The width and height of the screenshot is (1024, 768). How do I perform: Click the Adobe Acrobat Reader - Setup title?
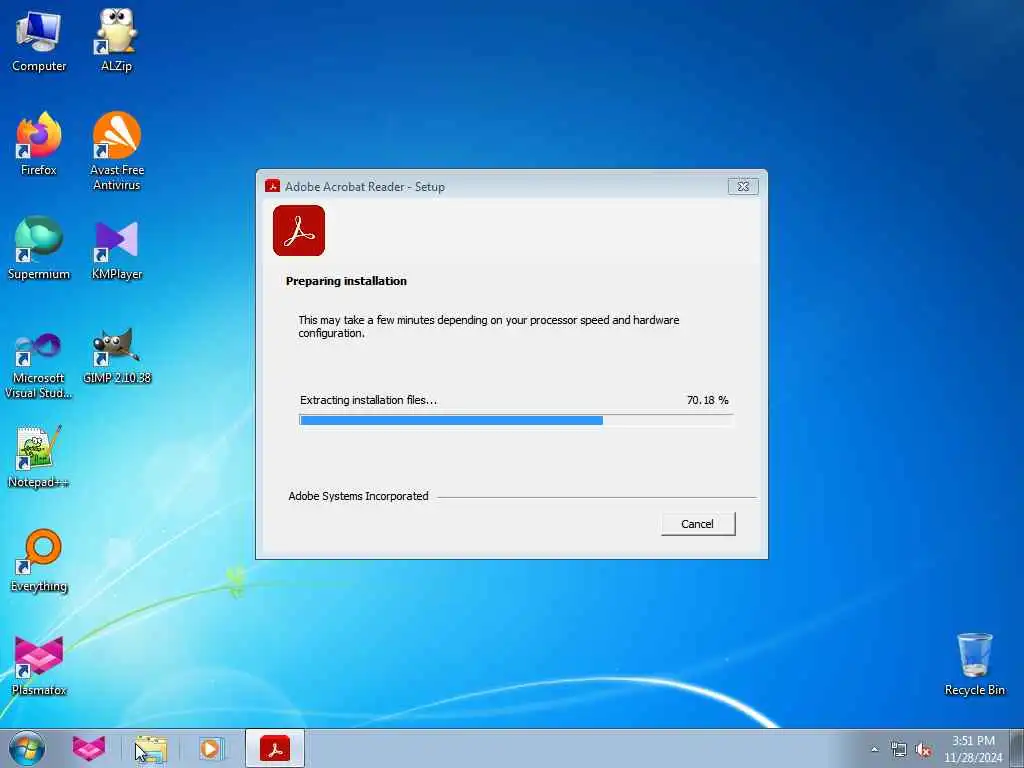click(x=364, y=186)
